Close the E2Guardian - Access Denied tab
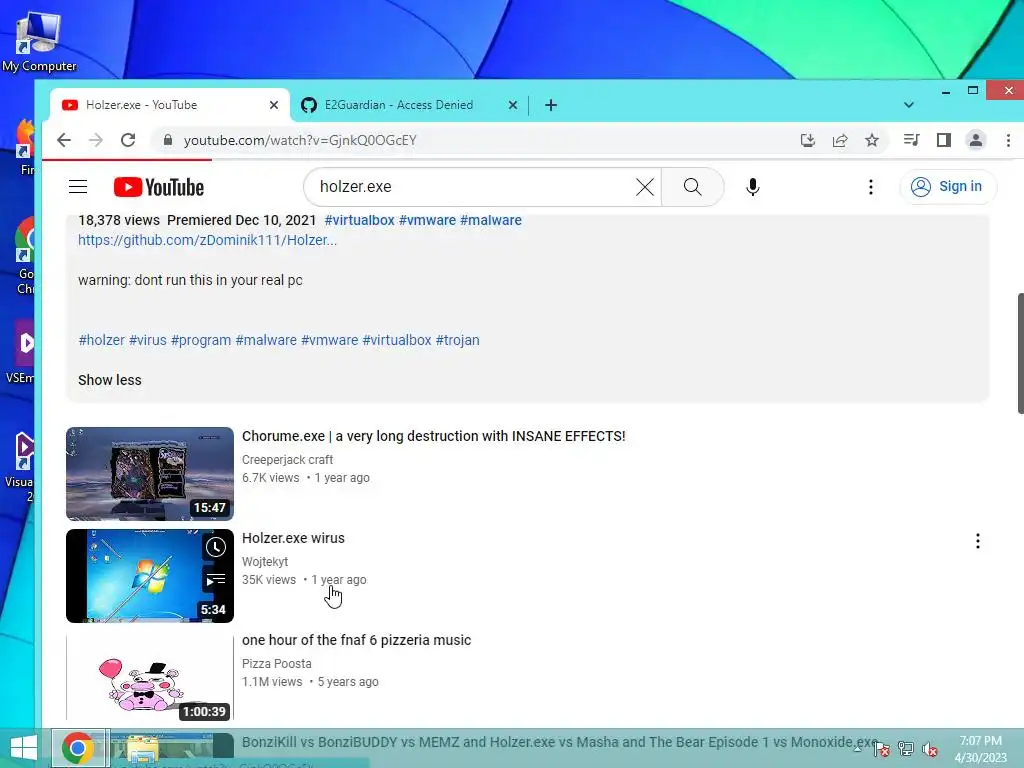The height and width of the screenshot is (768, 1024). click(513, 105)
